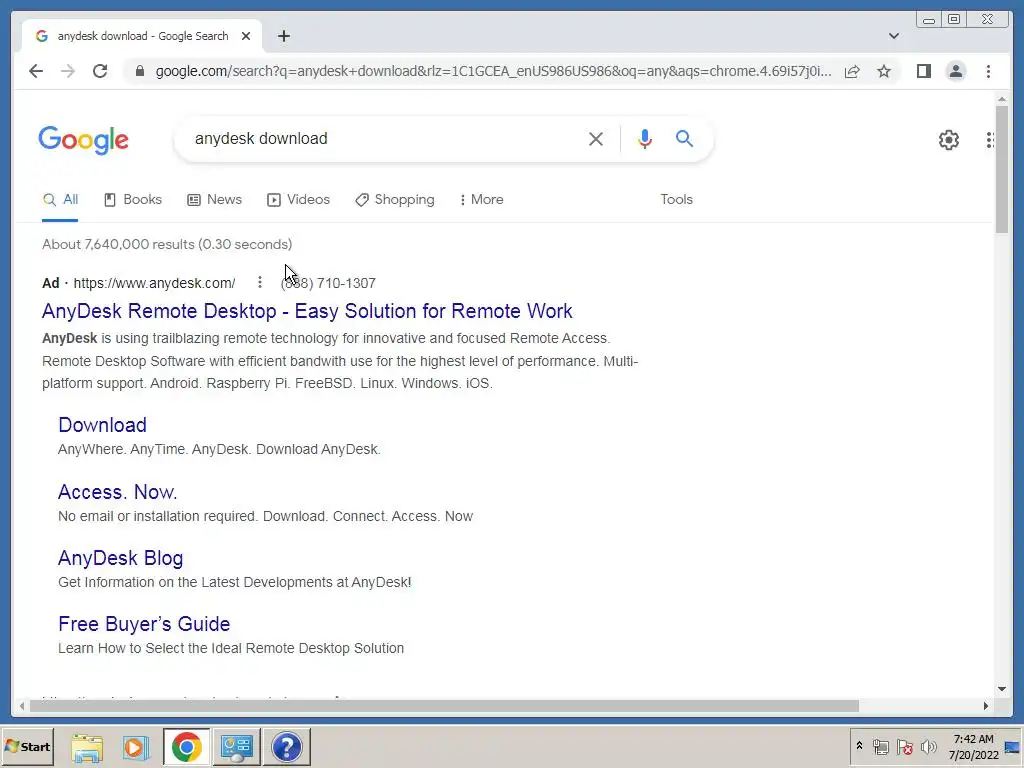Screen dimensions: 1024x768
Task: Open Google apps grid
Action: (x=989, y=139)
